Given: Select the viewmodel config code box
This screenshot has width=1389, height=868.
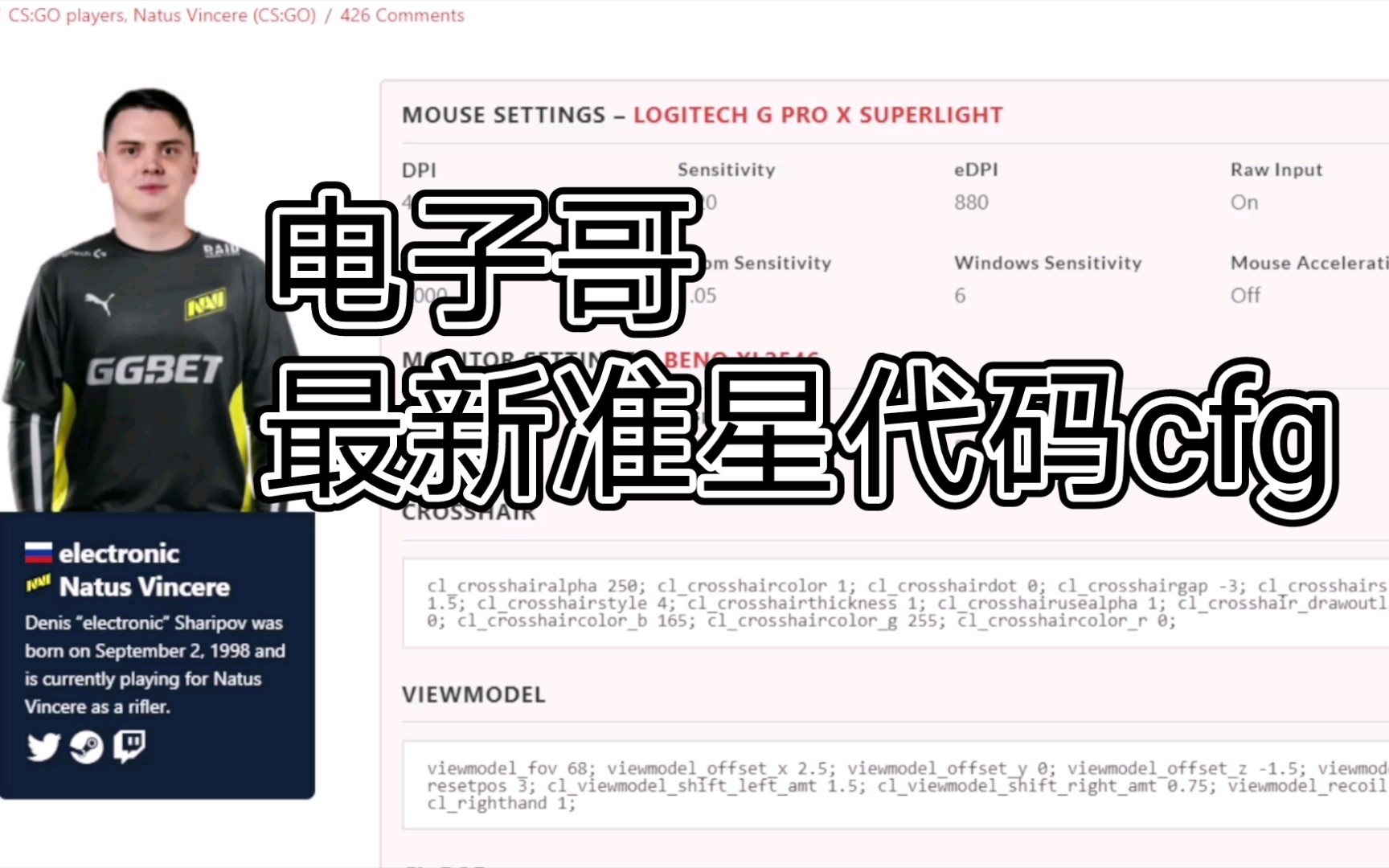Looking at the screenshot, I should (895, 785).
